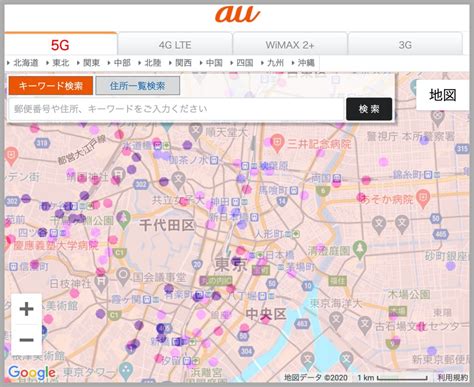Open the 4G LTE tab
Image resolution: width=474 pixels, height=387 pixels.
175,45
